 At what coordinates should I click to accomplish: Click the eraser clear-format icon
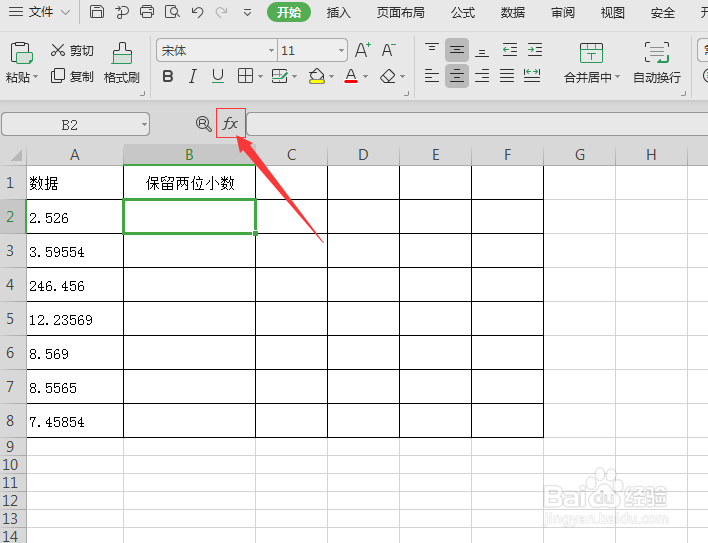tap(388, 76)
